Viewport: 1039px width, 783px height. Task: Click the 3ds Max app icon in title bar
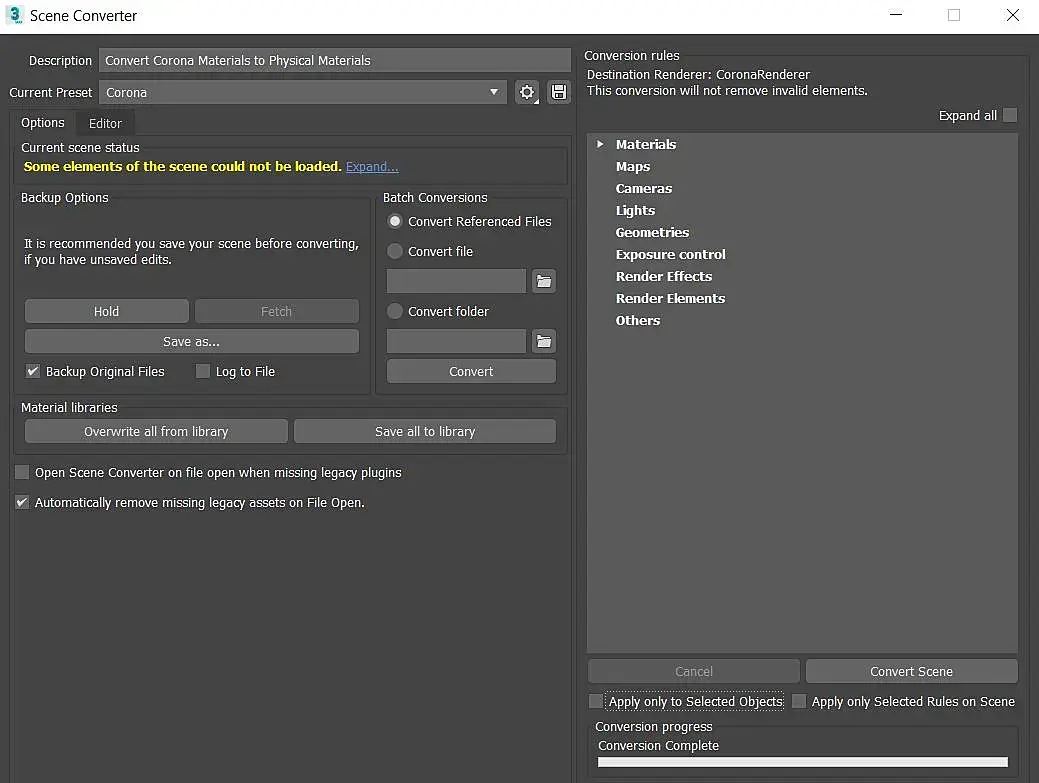tap(14, 15)
